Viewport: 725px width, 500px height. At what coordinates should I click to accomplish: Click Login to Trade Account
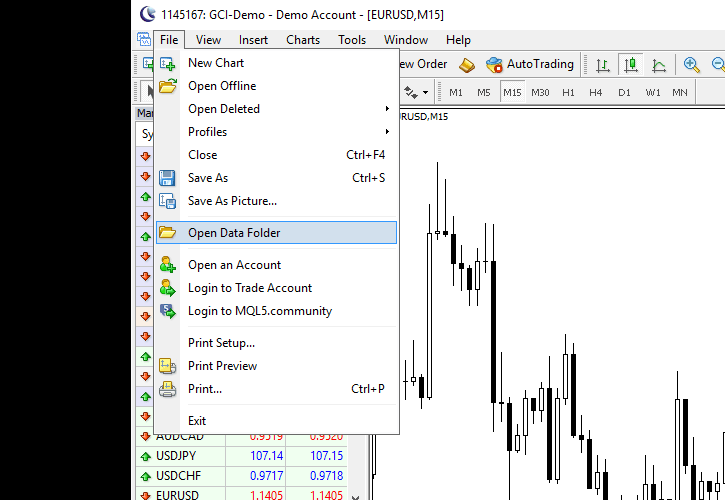pos(250,288)
